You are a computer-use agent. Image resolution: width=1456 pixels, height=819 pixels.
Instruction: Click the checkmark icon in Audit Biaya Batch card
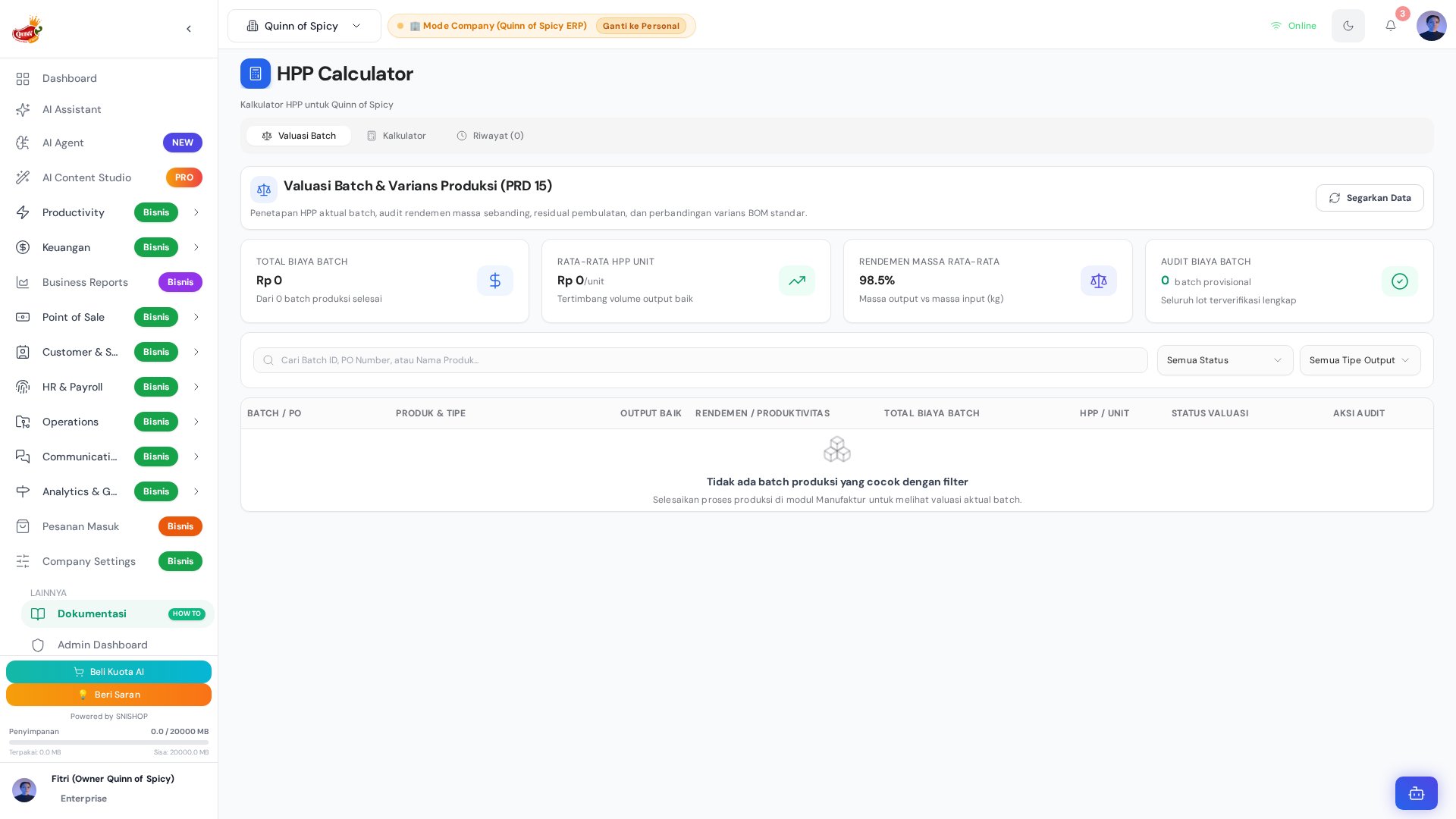click(1400, 281)
